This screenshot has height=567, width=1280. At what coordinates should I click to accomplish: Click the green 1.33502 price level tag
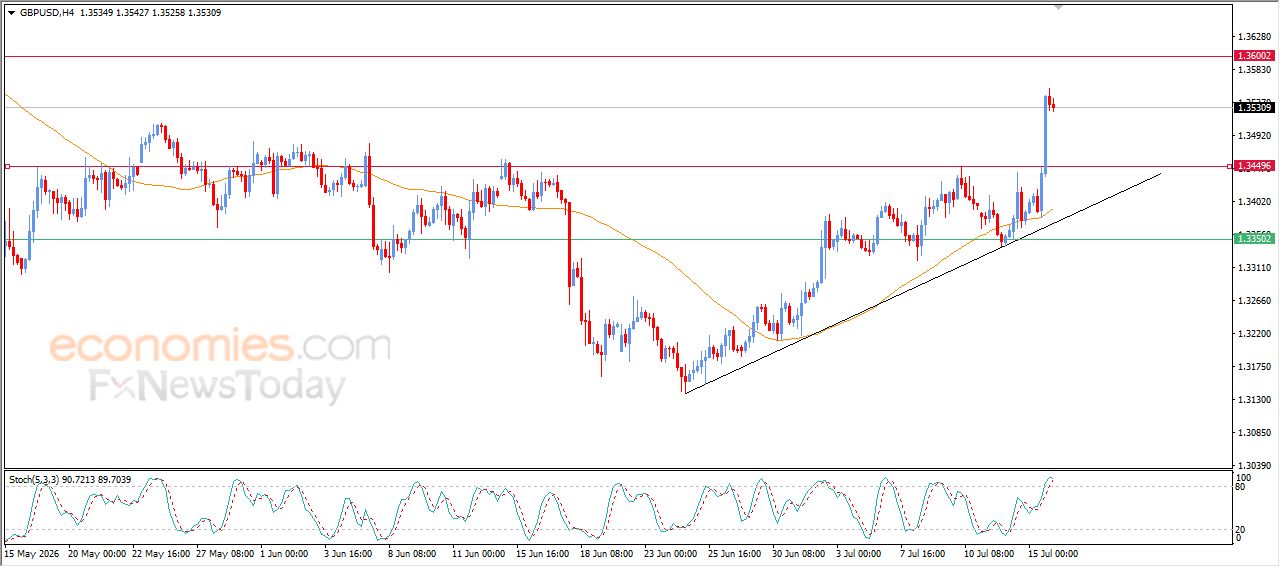1255,239
